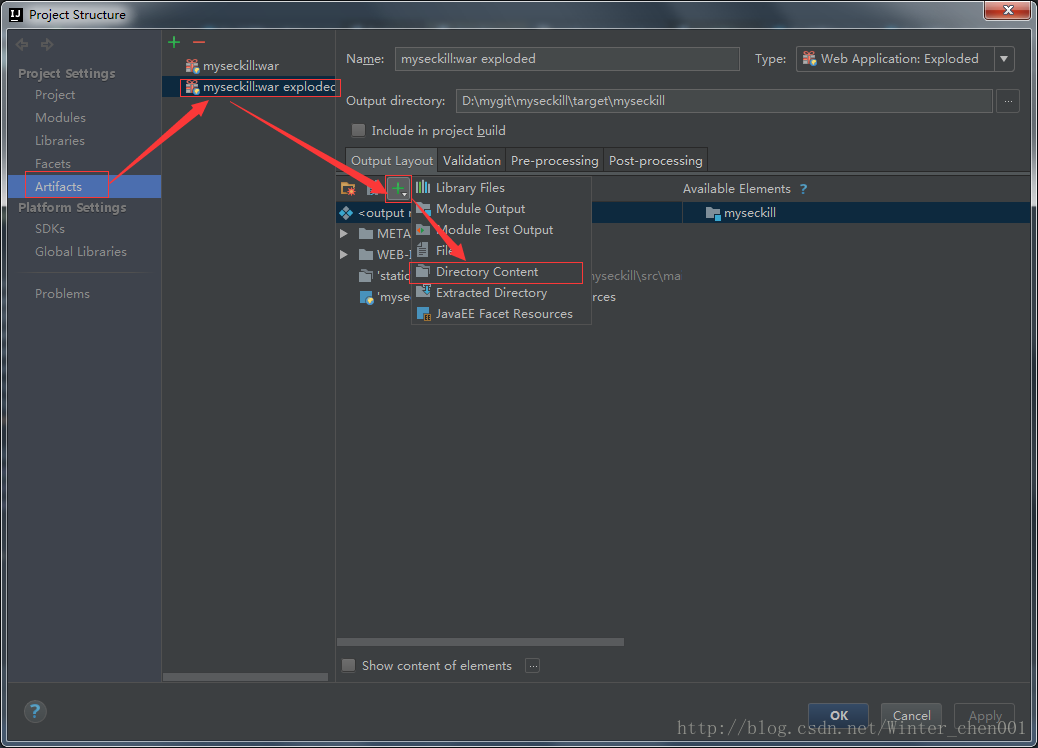Switch to Pre-processing tab
The height and width of the screenshot is (748, 1038).
coord(555,160)
